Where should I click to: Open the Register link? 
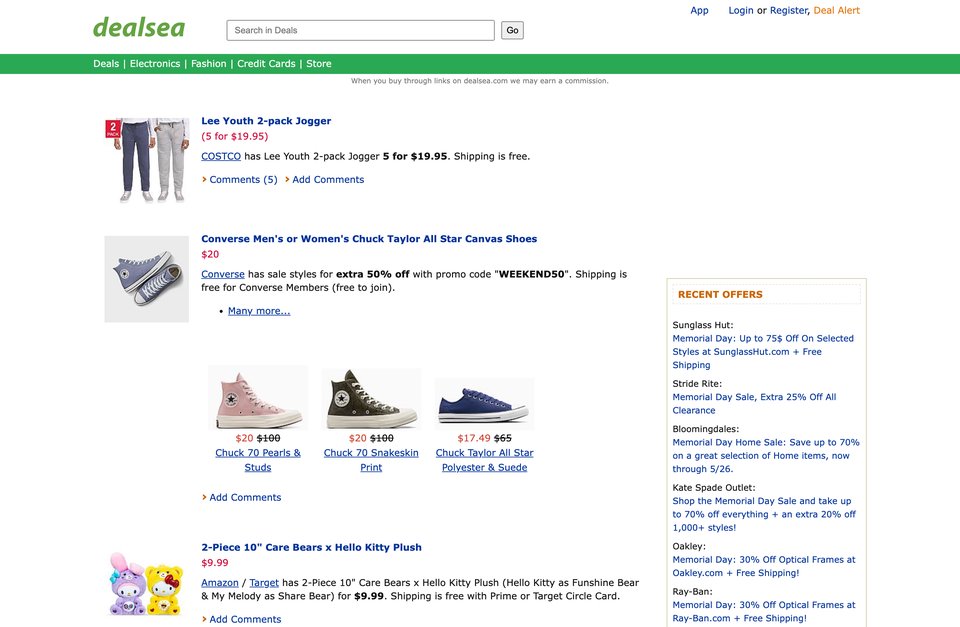[789, 10]
